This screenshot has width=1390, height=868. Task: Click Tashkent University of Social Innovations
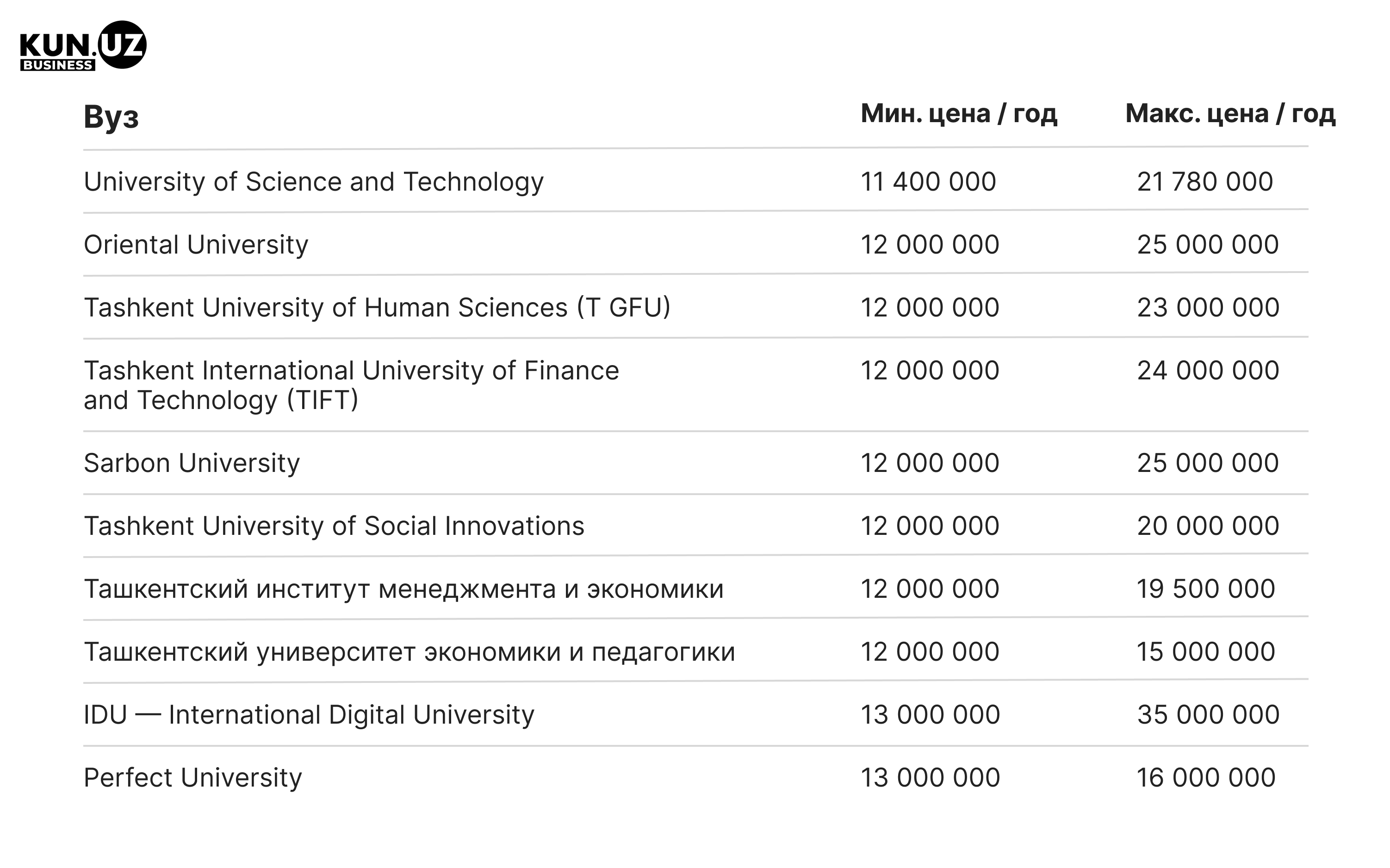click(x=334, y=526)
